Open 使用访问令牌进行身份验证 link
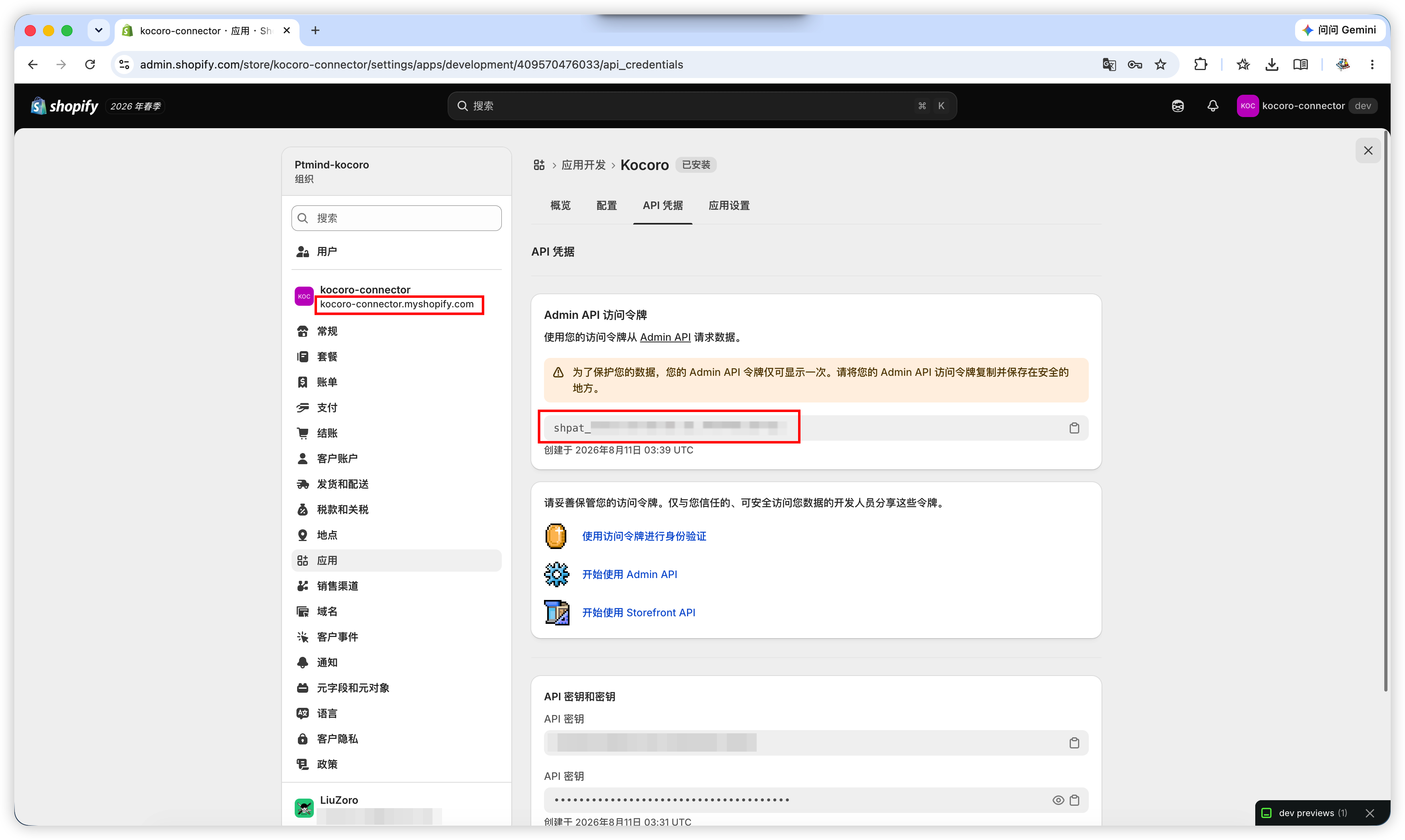 click(x=644, y=536)
